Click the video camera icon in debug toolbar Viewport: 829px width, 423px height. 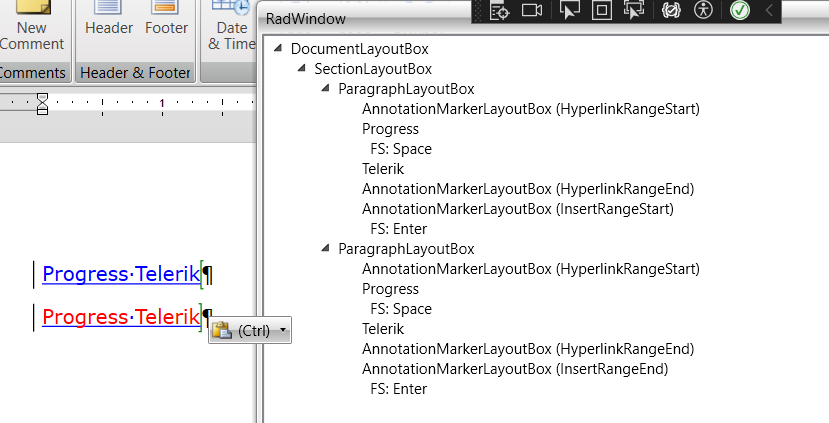(x=532, y=10)
